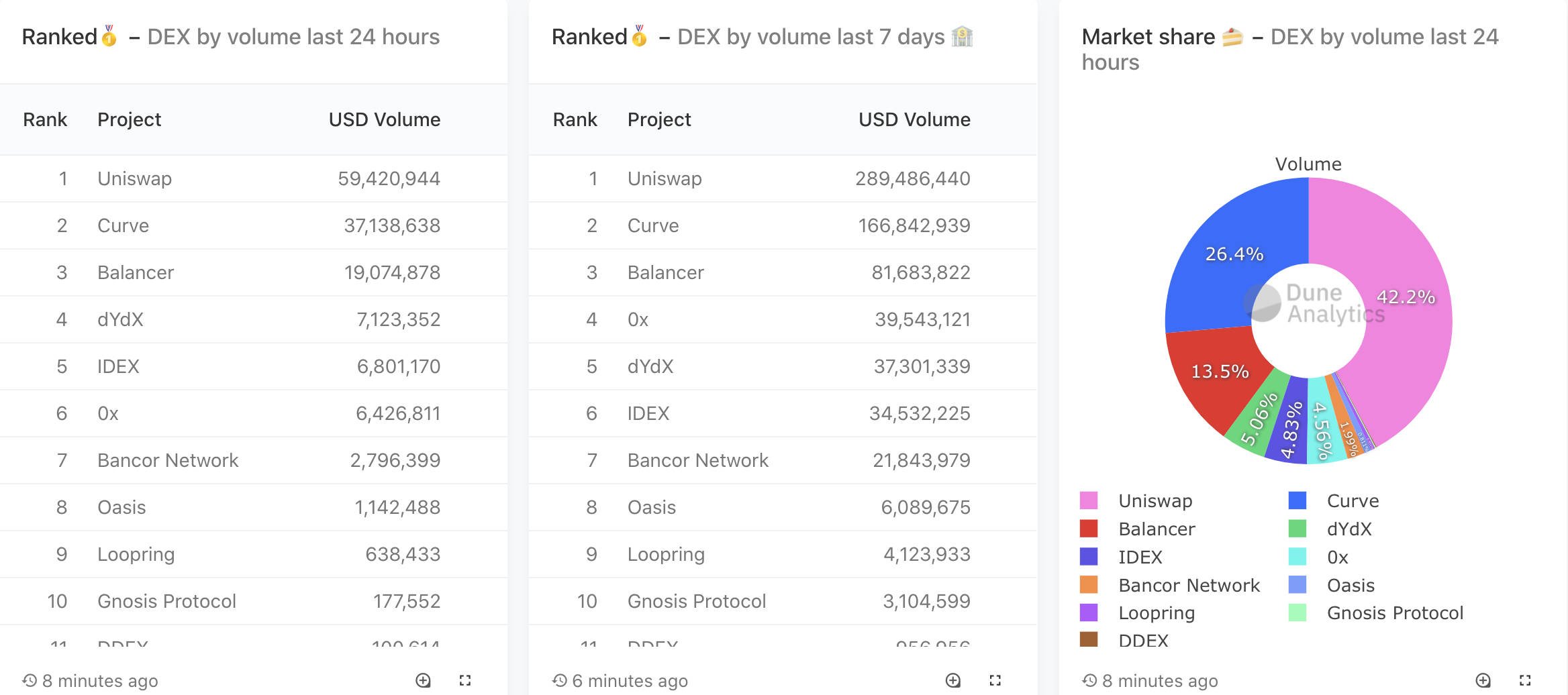This screenshot has height=695, width=1568.
Task: Sort 24 hours table by Project header
Action: click(x=130, y=119)
